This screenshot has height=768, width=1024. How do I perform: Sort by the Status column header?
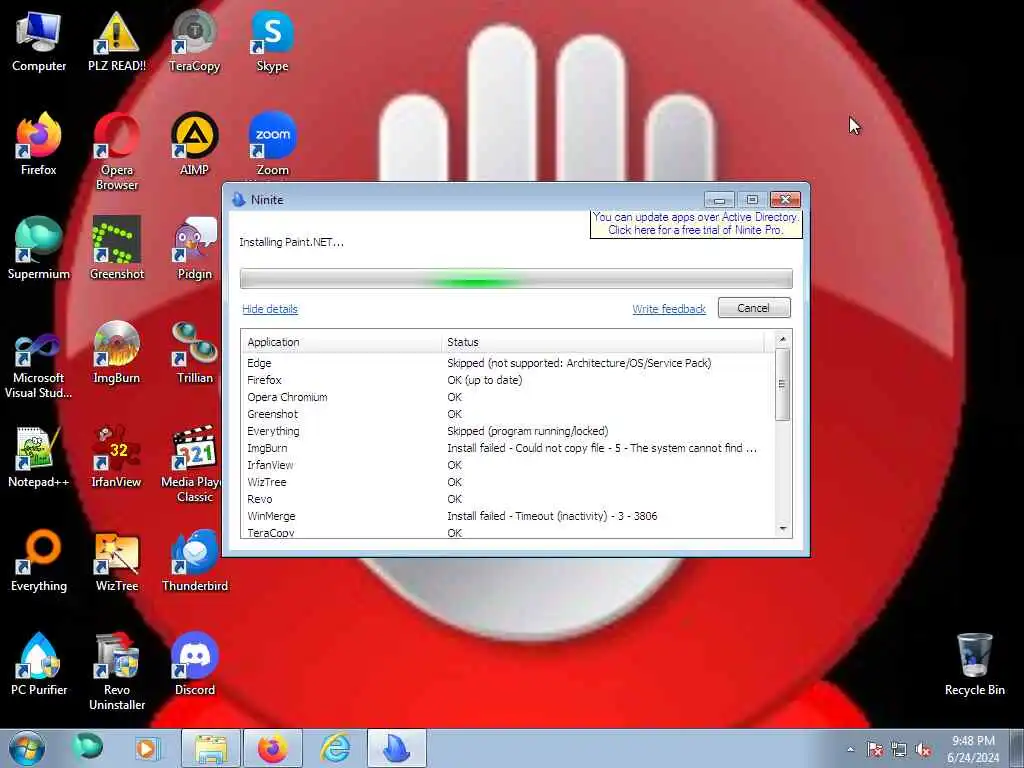coord(603,342)
